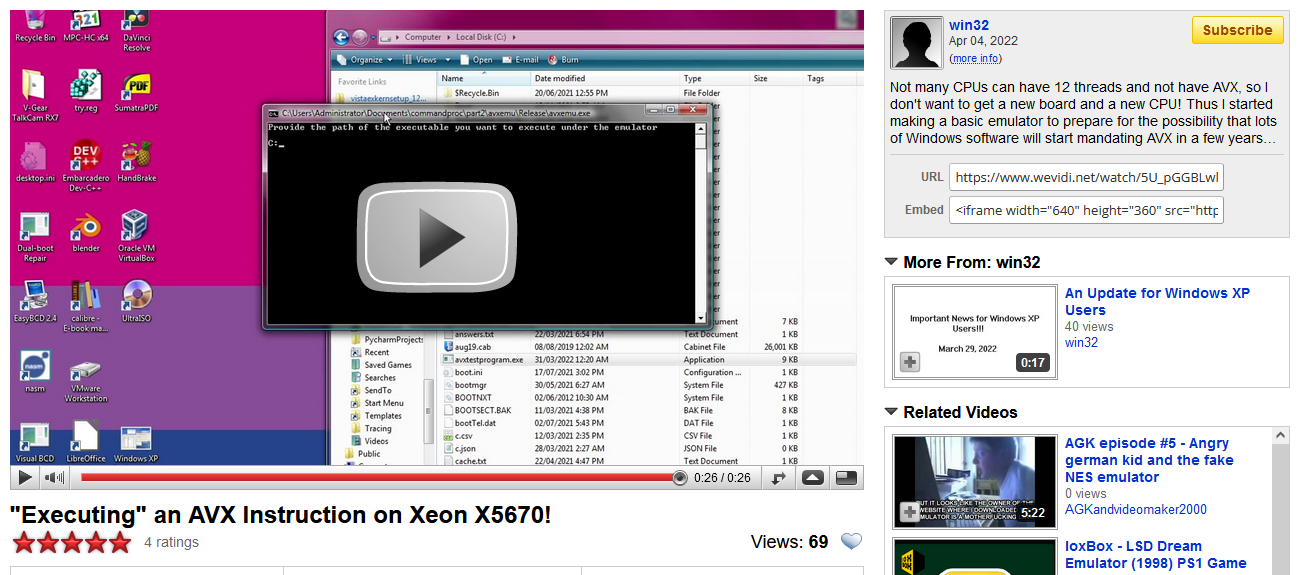Open the 'AGK episode #5' video thumbnail
This screenshot has width=1299, height=575.
coord(974,481)
